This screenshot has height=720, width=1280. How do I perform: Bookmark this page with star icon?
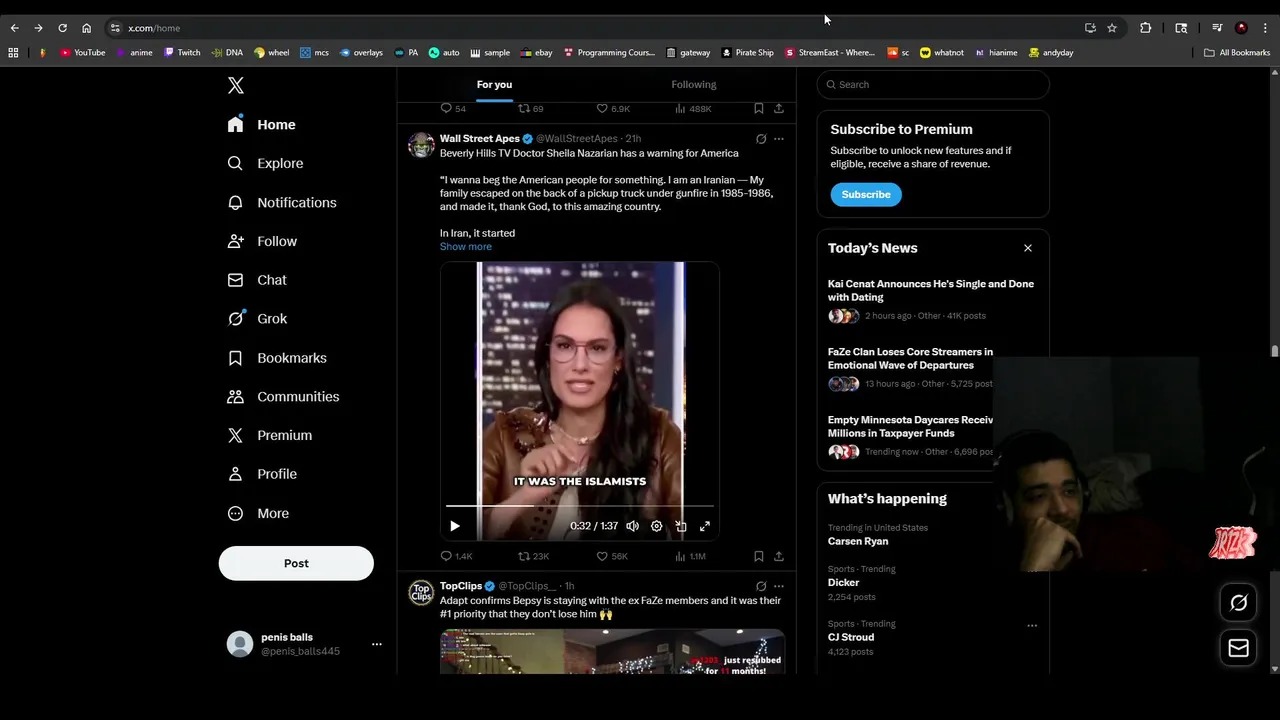[x=1112, y=28]
